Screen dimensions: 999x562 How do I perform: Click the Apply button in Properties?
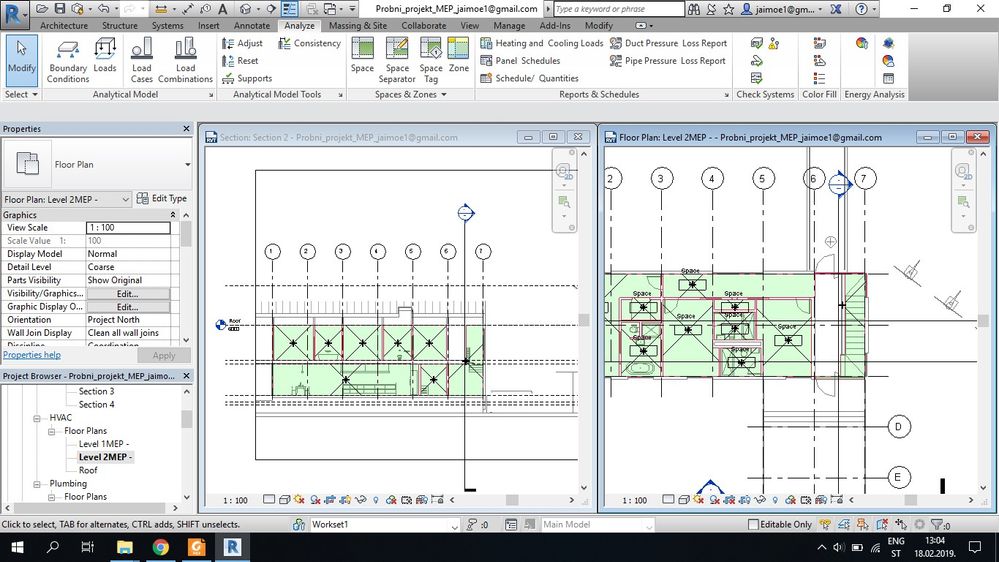pyautogui.click(x=164, y=356)
